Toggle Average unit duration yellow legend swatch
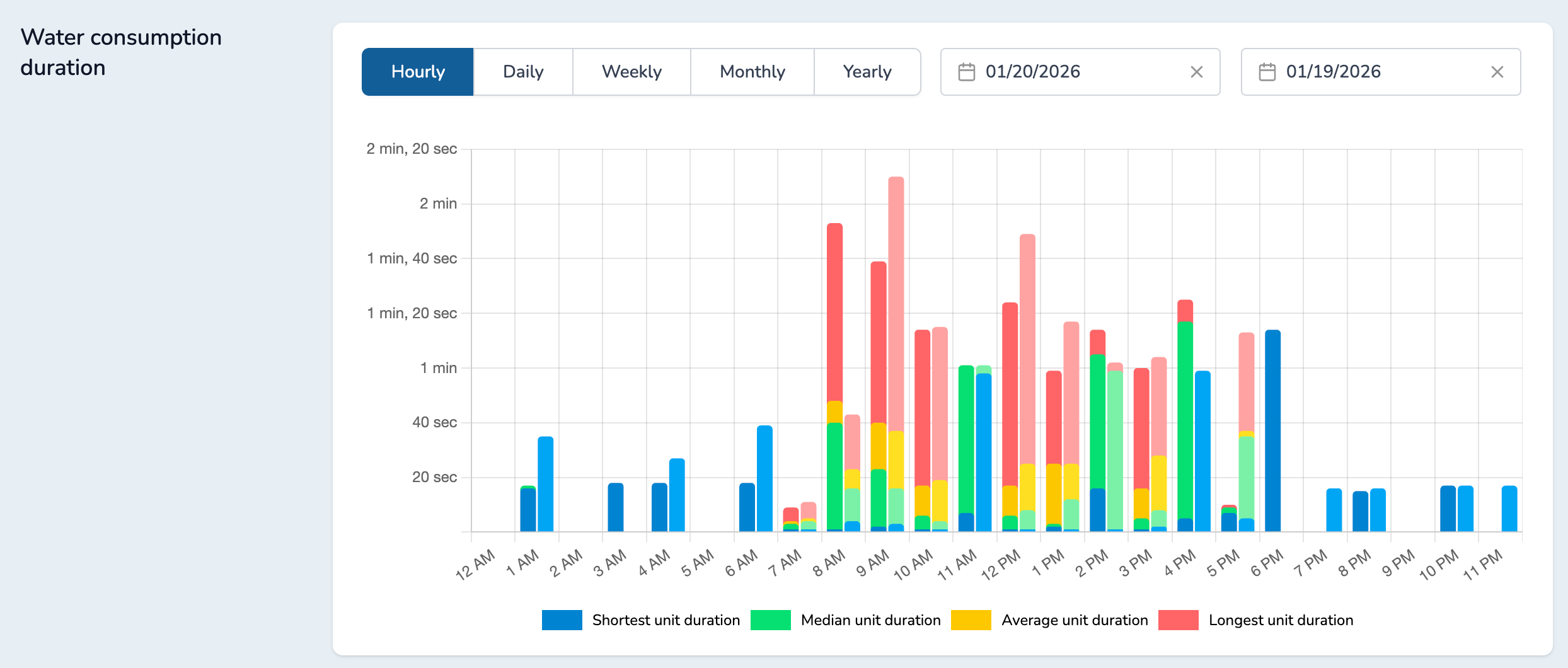The height and width of the screenshot is (668, 1568). click(x=971, y=620)
